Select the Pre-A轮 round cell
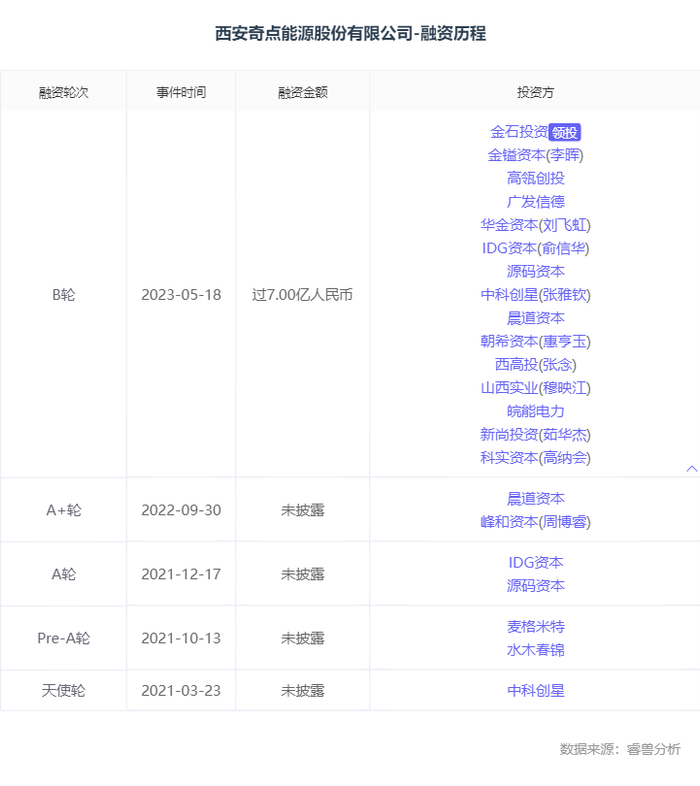 [x=64, y=638]
